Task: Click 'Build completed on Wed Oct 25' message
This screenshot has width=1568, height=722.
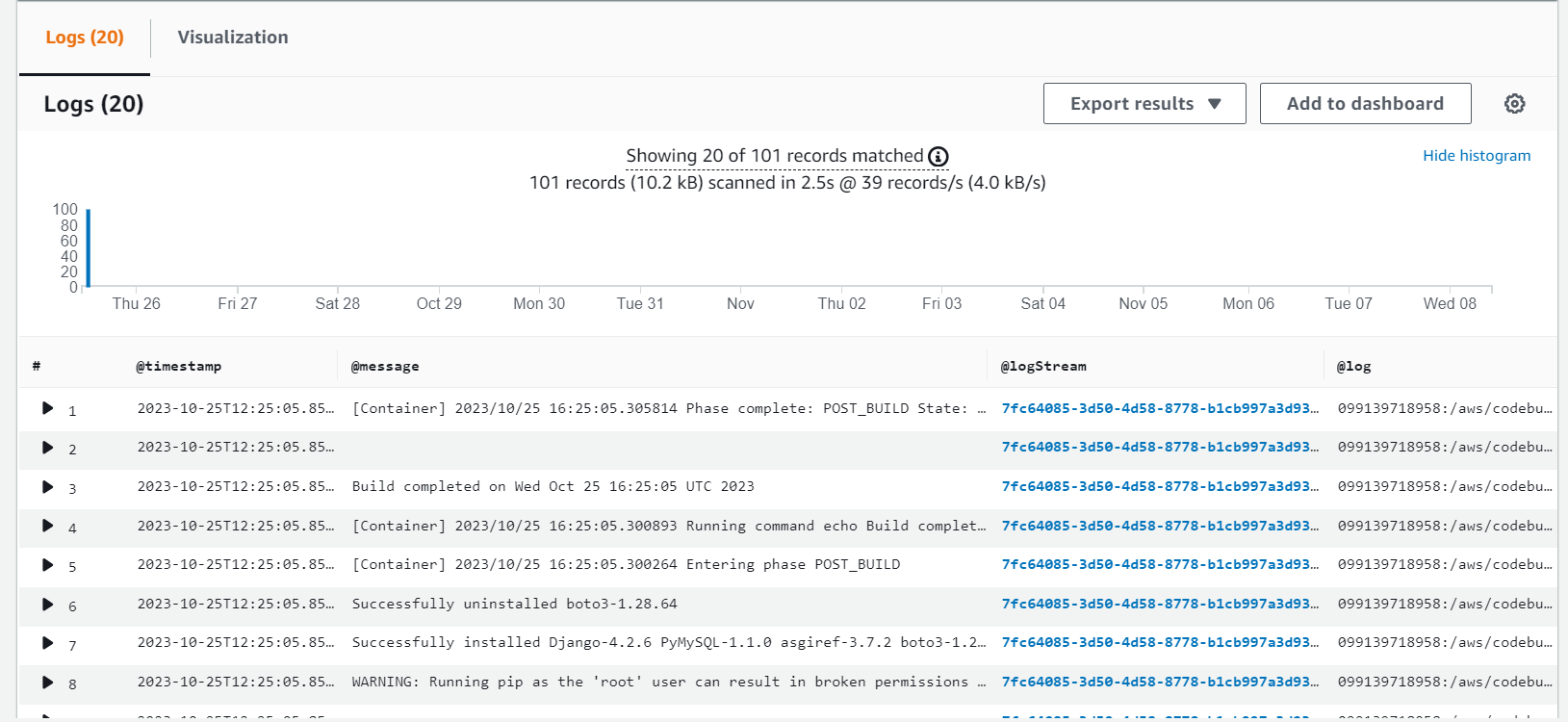Action: click(x=553, y=487)
